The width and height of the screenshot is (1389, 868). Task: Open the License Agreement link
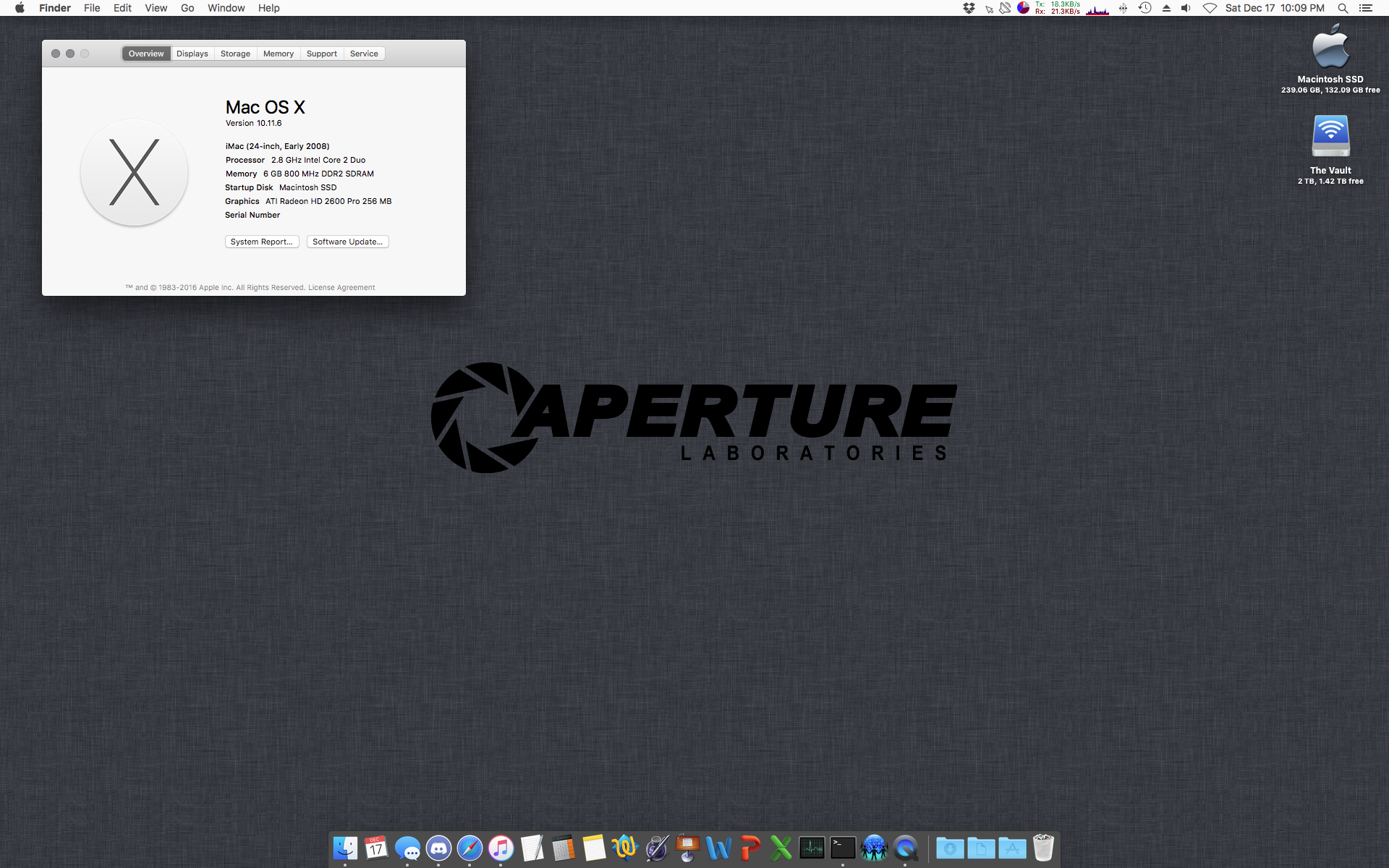[341, 287]
